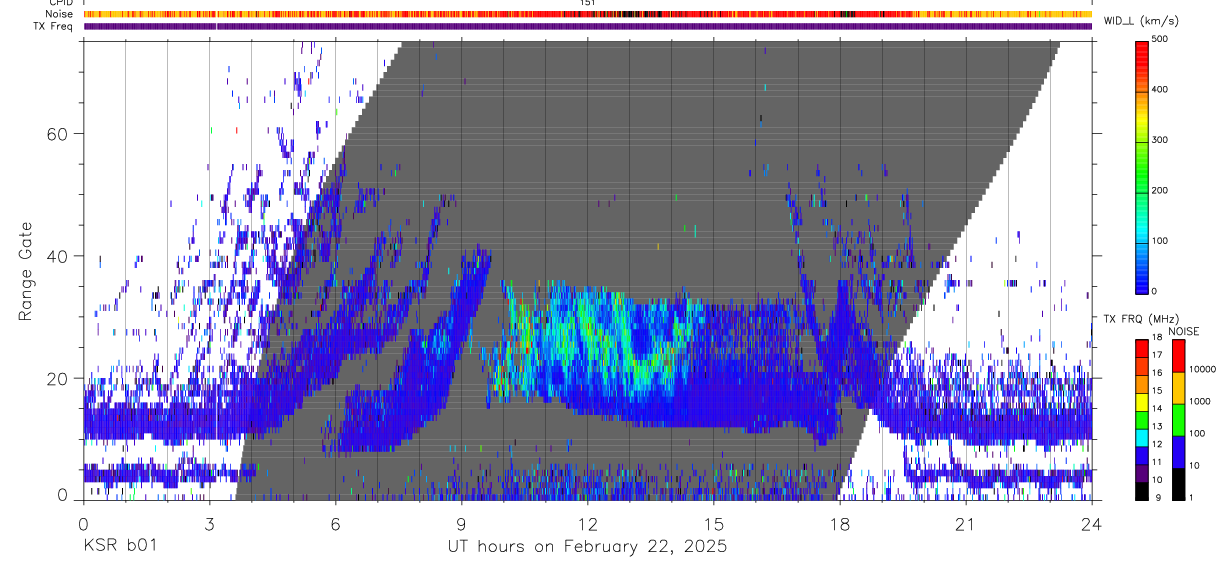
Task: Click the '18' value on TX frequency scale
Action: click(1158, 338)
